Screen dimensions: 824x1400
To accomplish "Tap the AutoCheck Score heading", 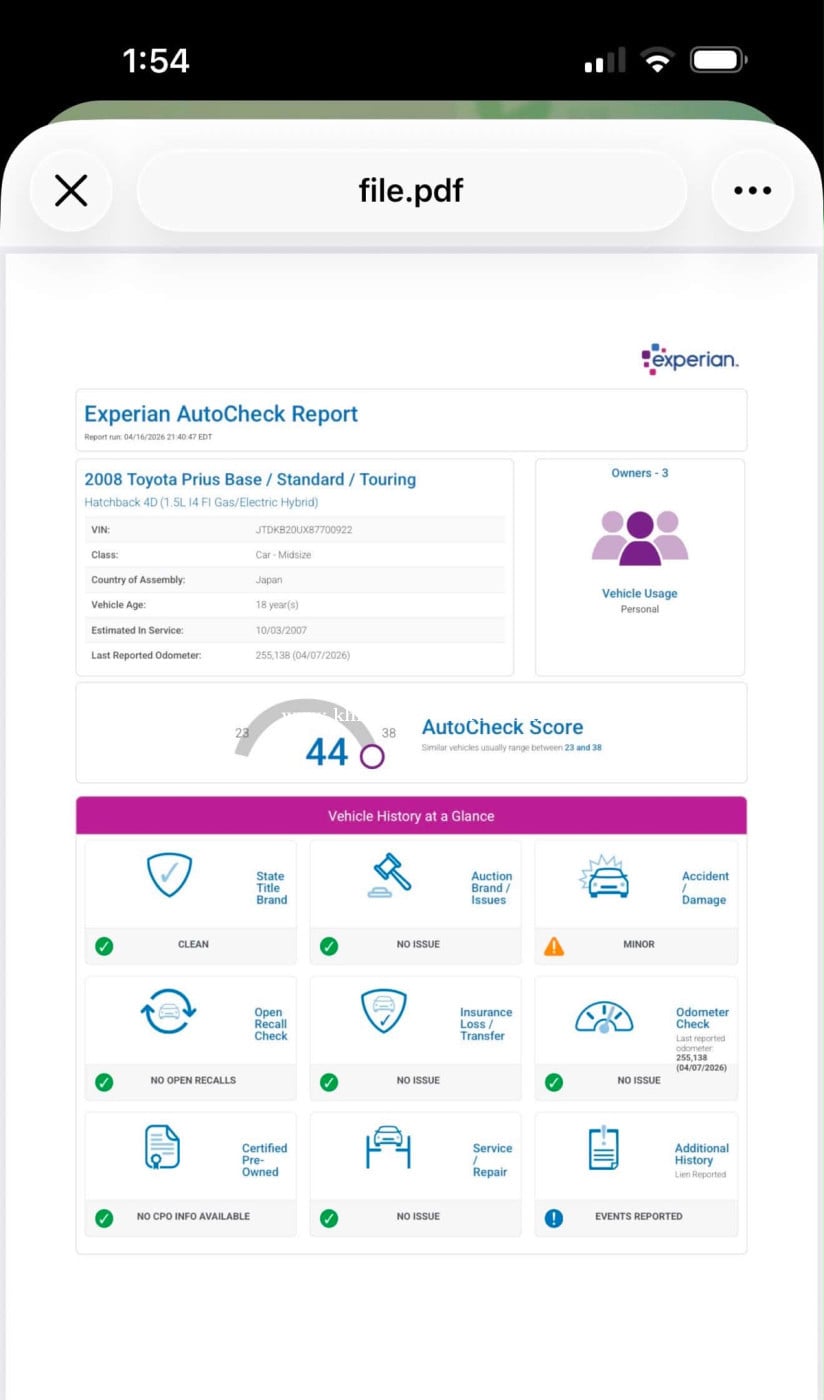I will point(502,727).
